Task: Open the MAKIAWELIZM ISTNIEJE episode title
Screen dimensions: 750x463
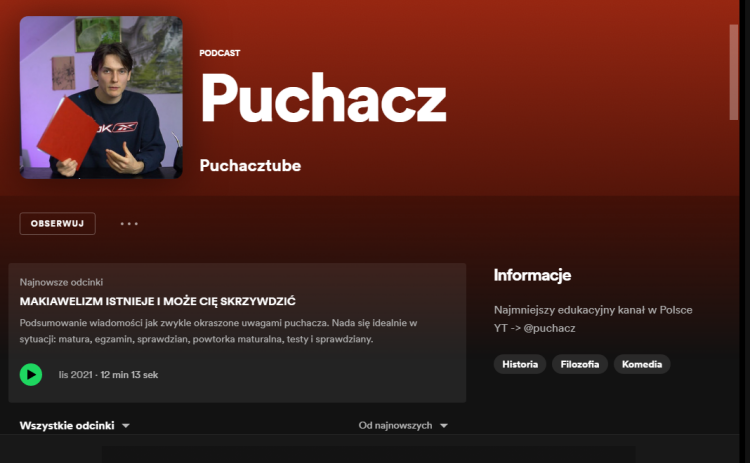Action: (x=157, y=301)
